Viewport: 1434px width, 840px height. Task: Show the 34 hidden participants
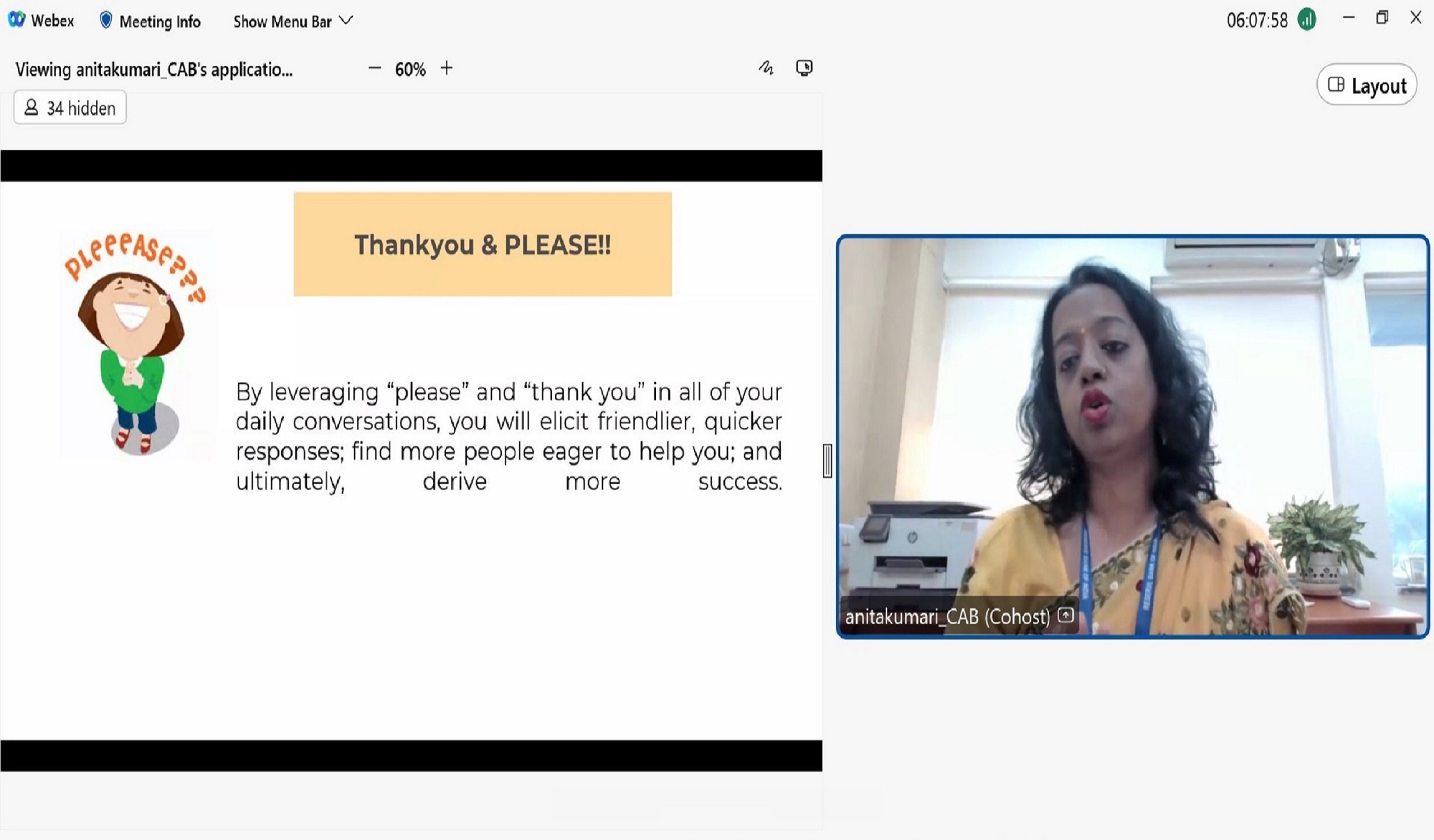(70, 108)
